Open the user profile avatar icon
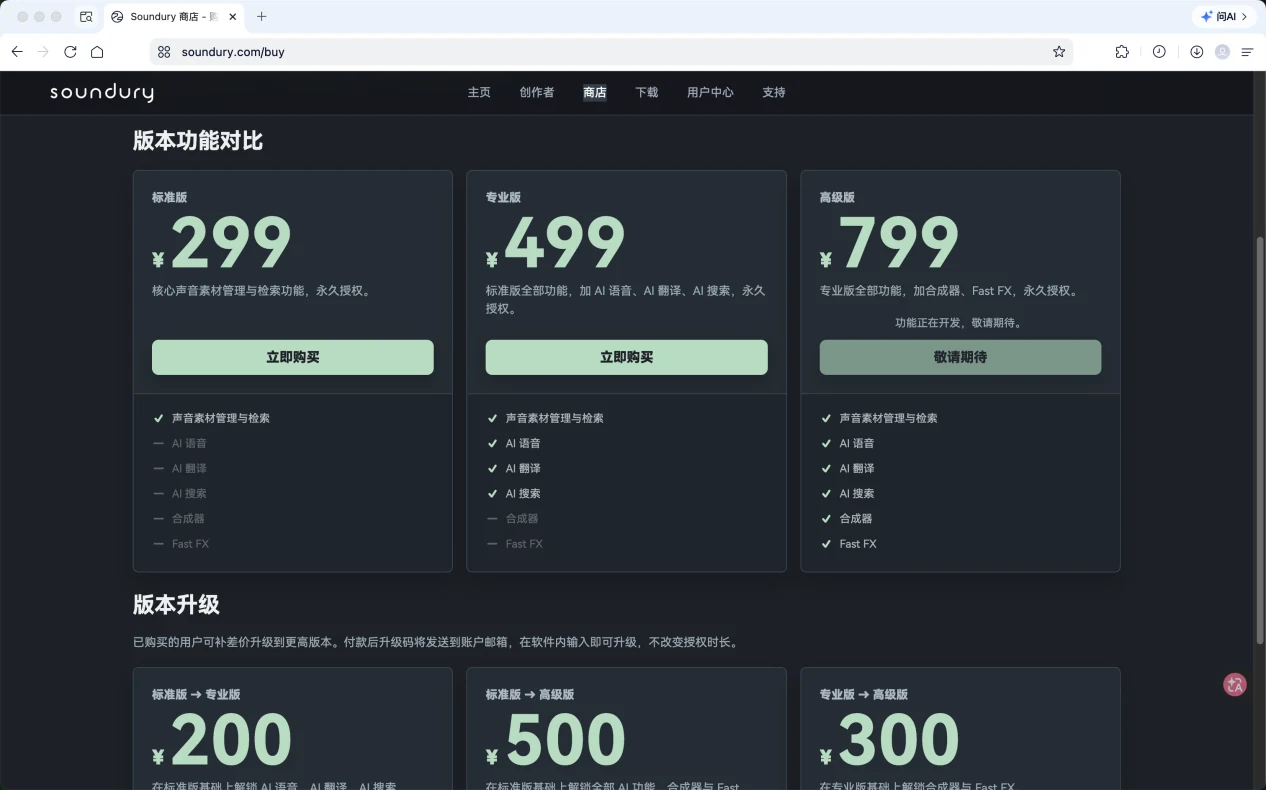Image resolution: width=1266 pixels, height=790 pixels. (1222, 52)
